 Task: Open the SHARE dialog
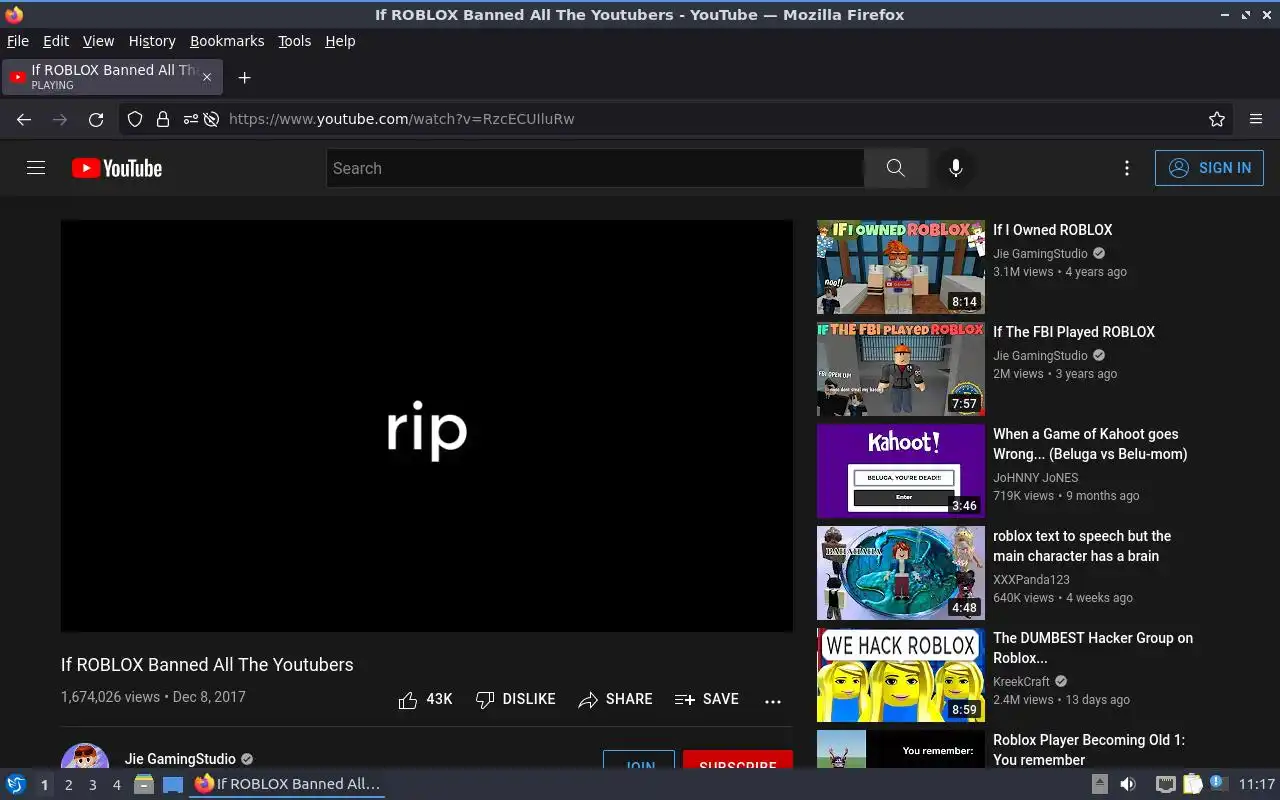pos(615,699)
